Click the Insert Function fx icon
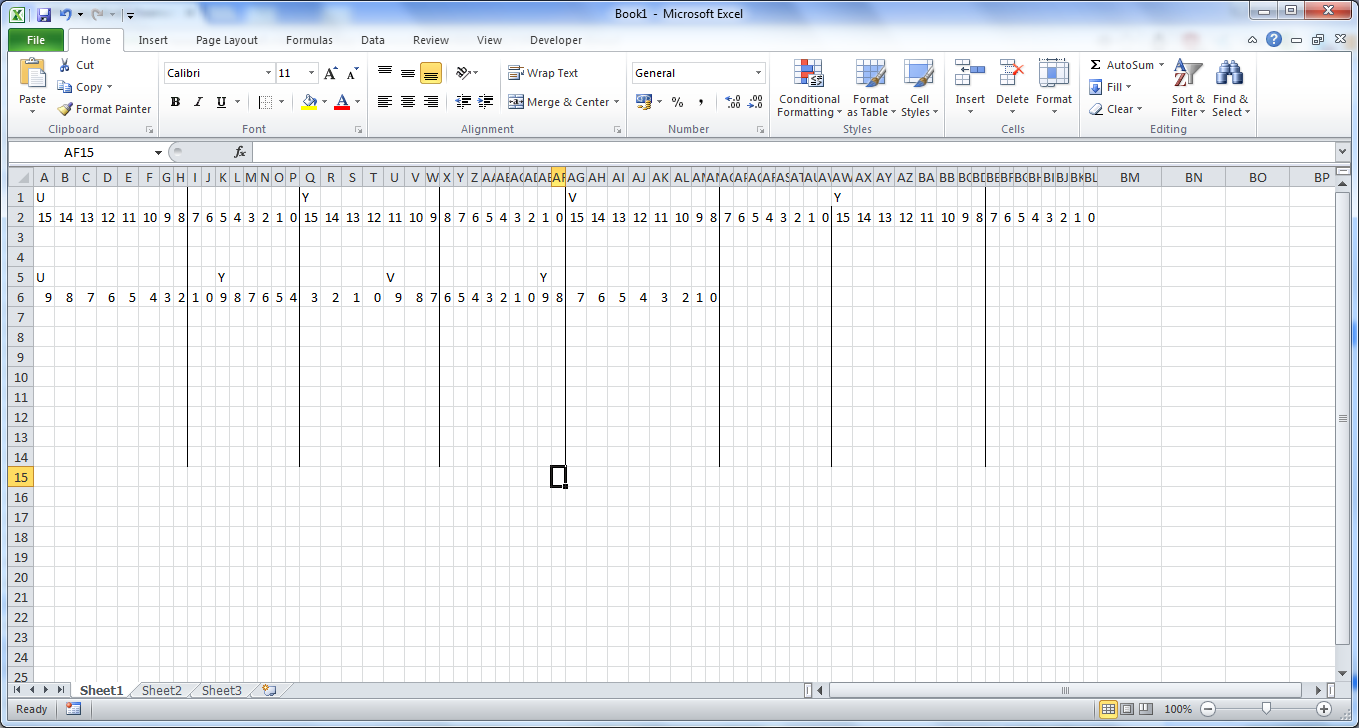 (x=240, y=152)
